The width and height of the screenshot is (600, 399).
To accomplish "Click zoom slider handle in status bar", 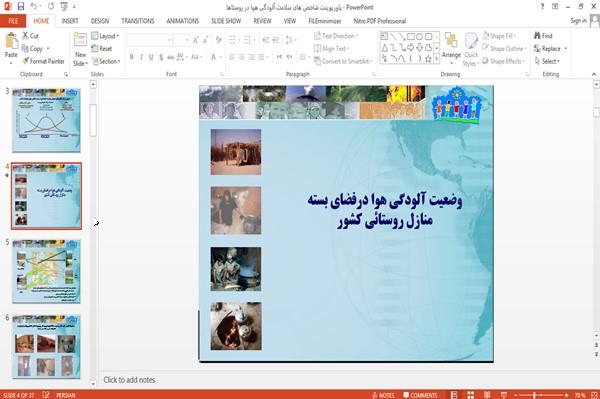I will 534,395.
